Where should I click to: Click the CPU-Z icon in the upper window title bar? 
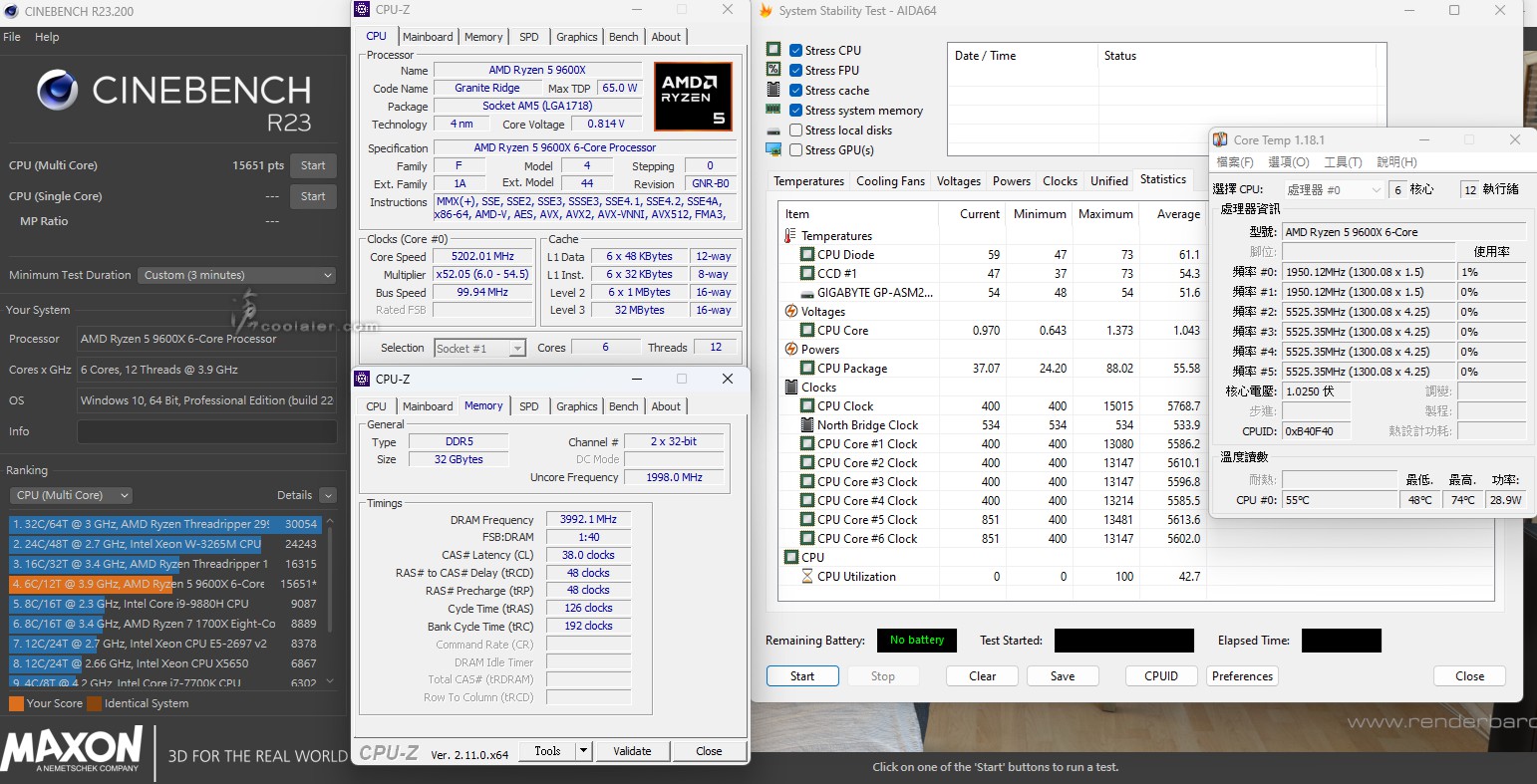tap(364, 10)
